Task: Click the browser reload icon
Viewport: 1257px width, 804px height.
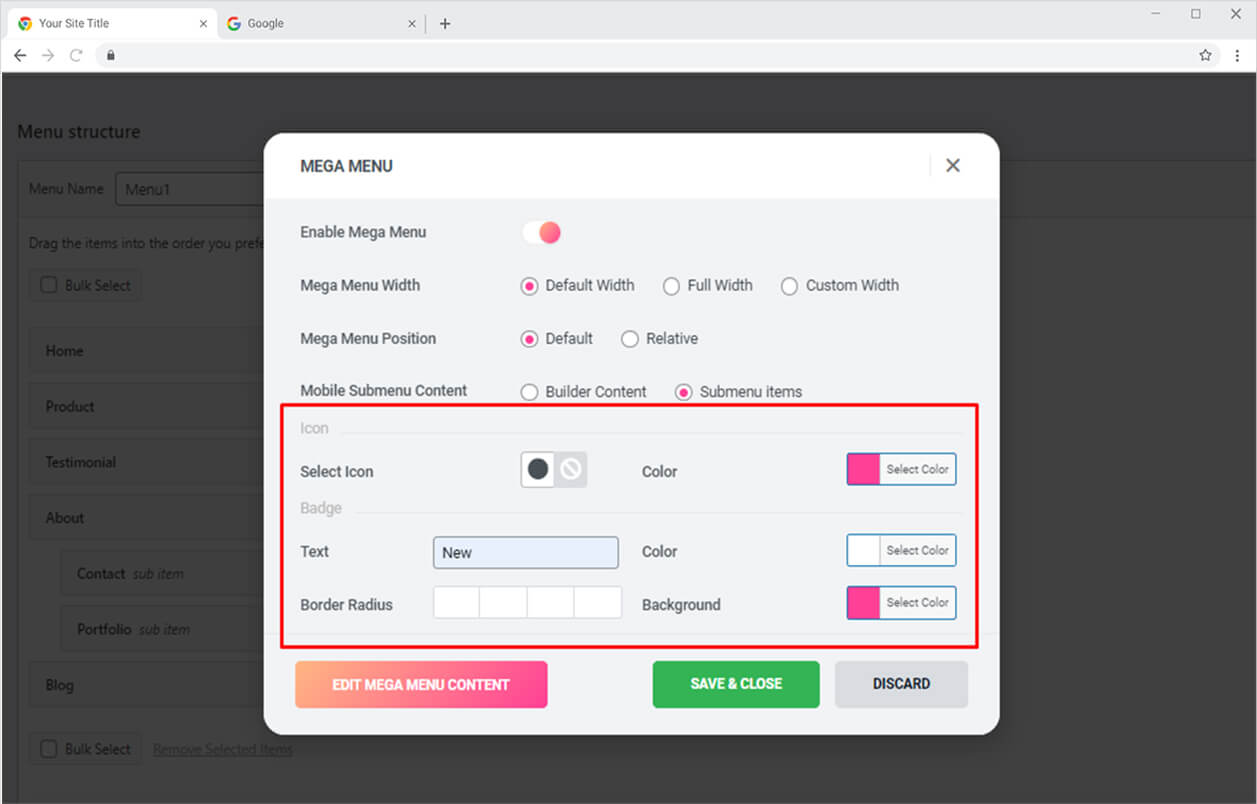Action: pos(76,56)
